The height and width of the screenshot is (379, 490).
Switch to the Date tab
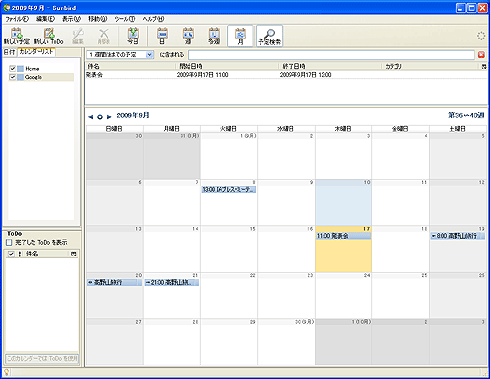pyautogui.click(x=10, y=52)
